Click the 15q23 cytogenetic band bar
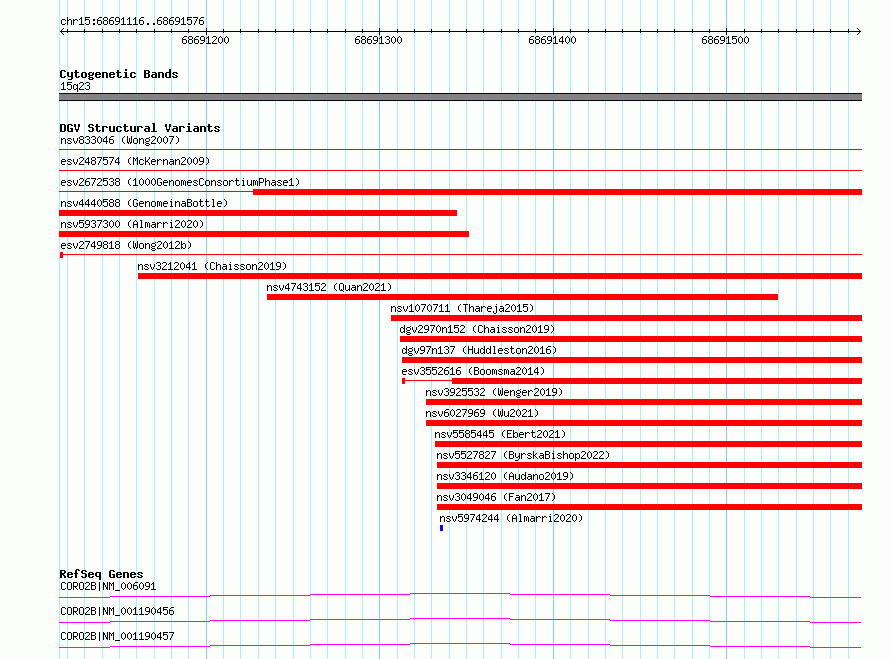Image resolution: width=890 pixels, height=659 pixels. coord(460,97)
